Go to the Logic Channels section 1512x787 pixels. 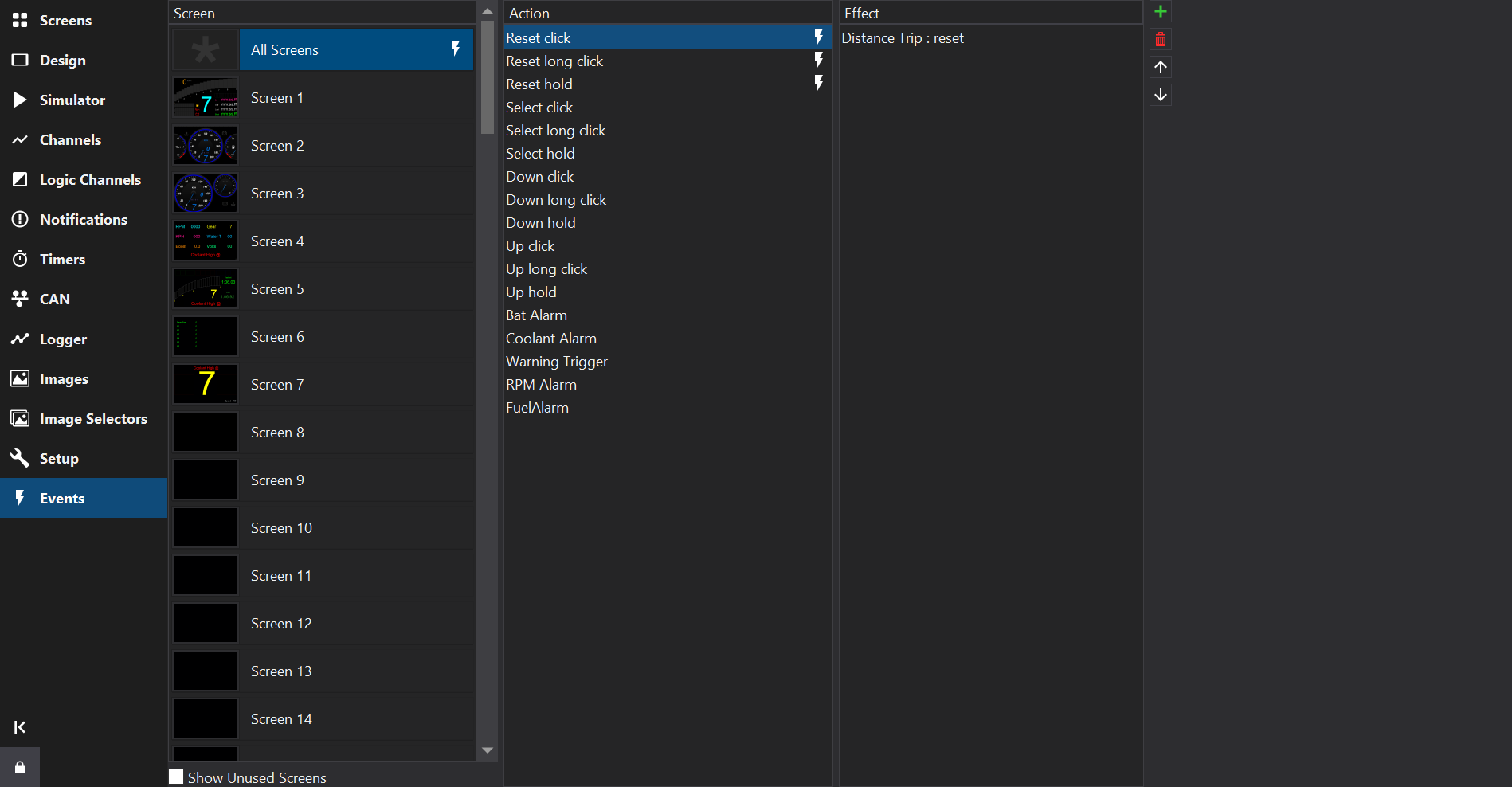pyautogui.click(x=89, y=179)
